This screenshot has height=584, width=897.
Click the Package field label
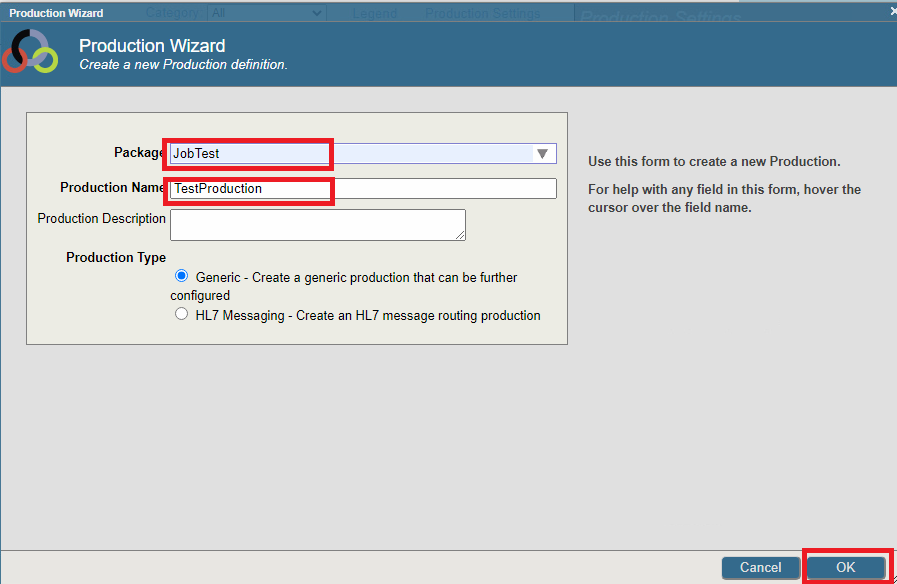tap(139, 152)
